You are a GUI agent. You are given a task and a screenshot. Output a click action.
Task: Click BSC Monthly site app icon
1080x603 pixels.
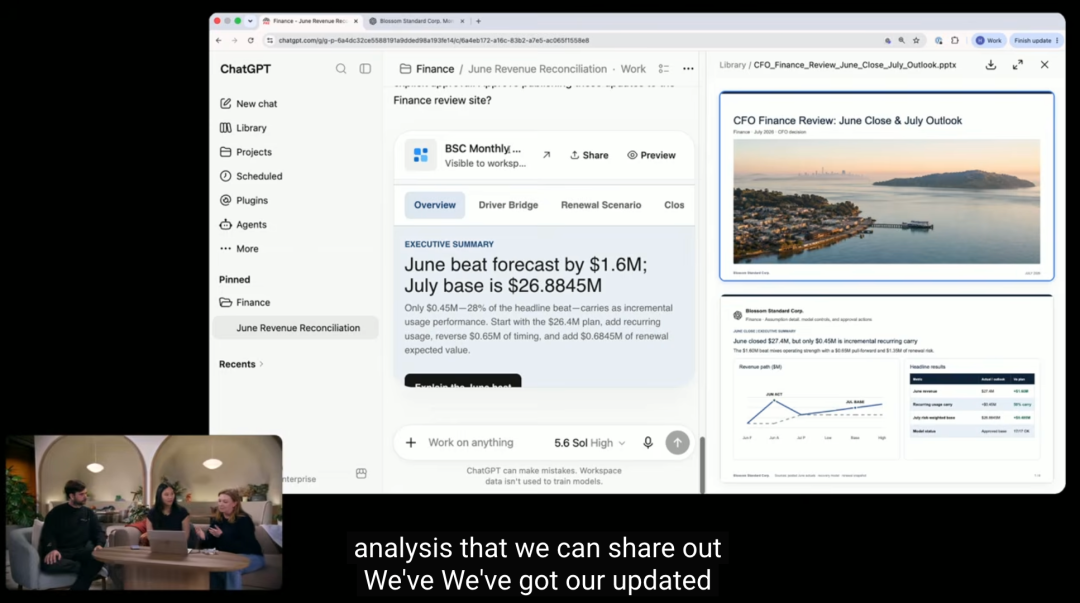coord(420,155)
